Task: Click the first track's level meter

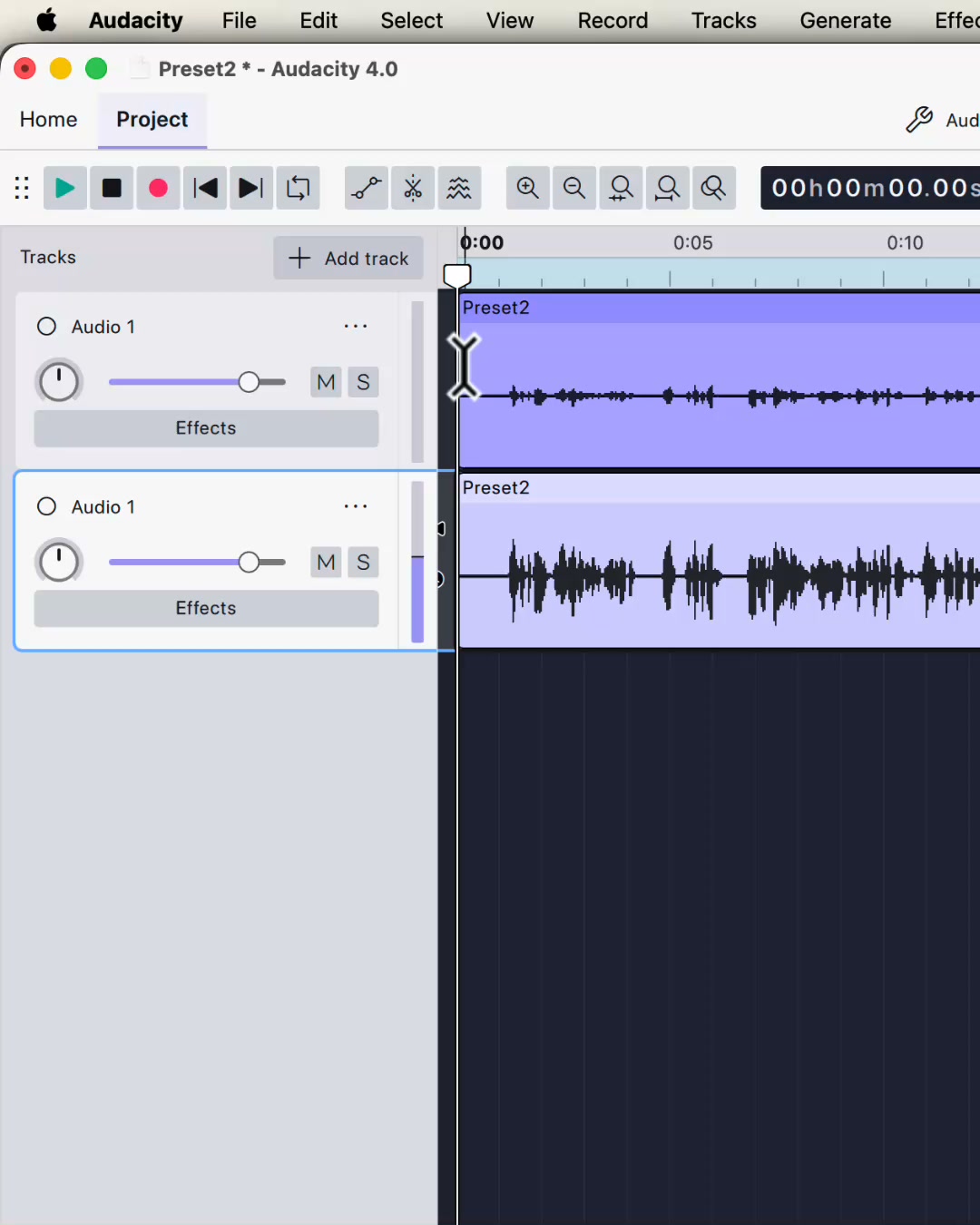Action: coord(417,382)
